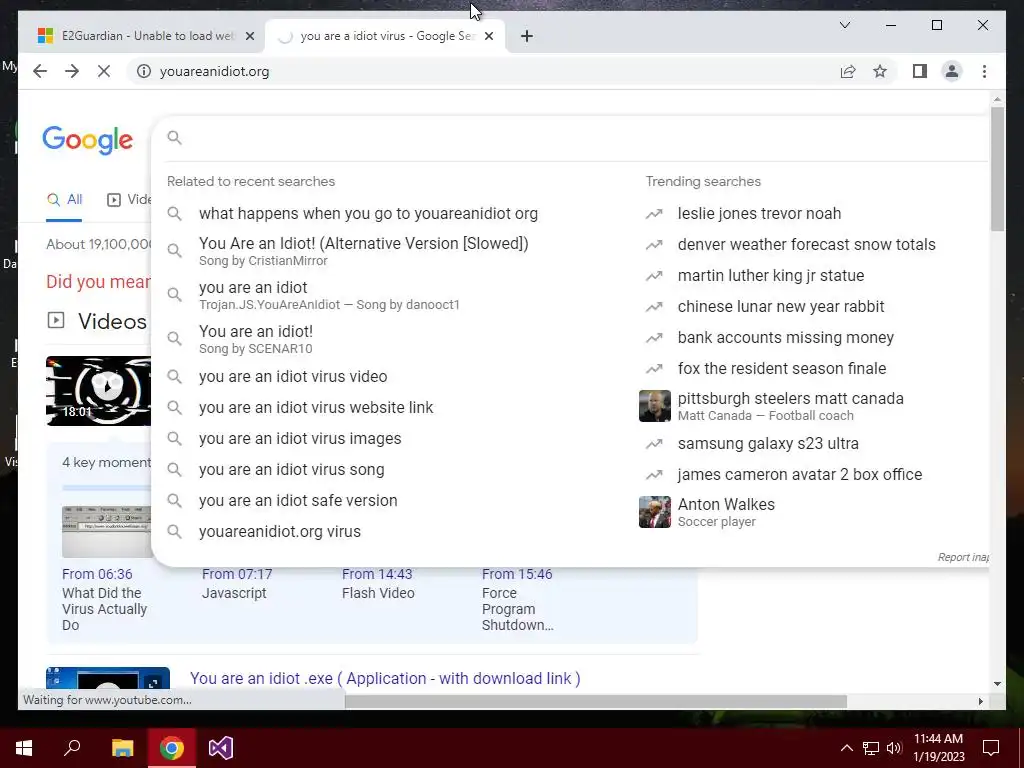Choose 'you are an idiot' song by danooct1
The height and width of the screenshot is (768, 1024).
pyautogui.click(x=329, y=295)
